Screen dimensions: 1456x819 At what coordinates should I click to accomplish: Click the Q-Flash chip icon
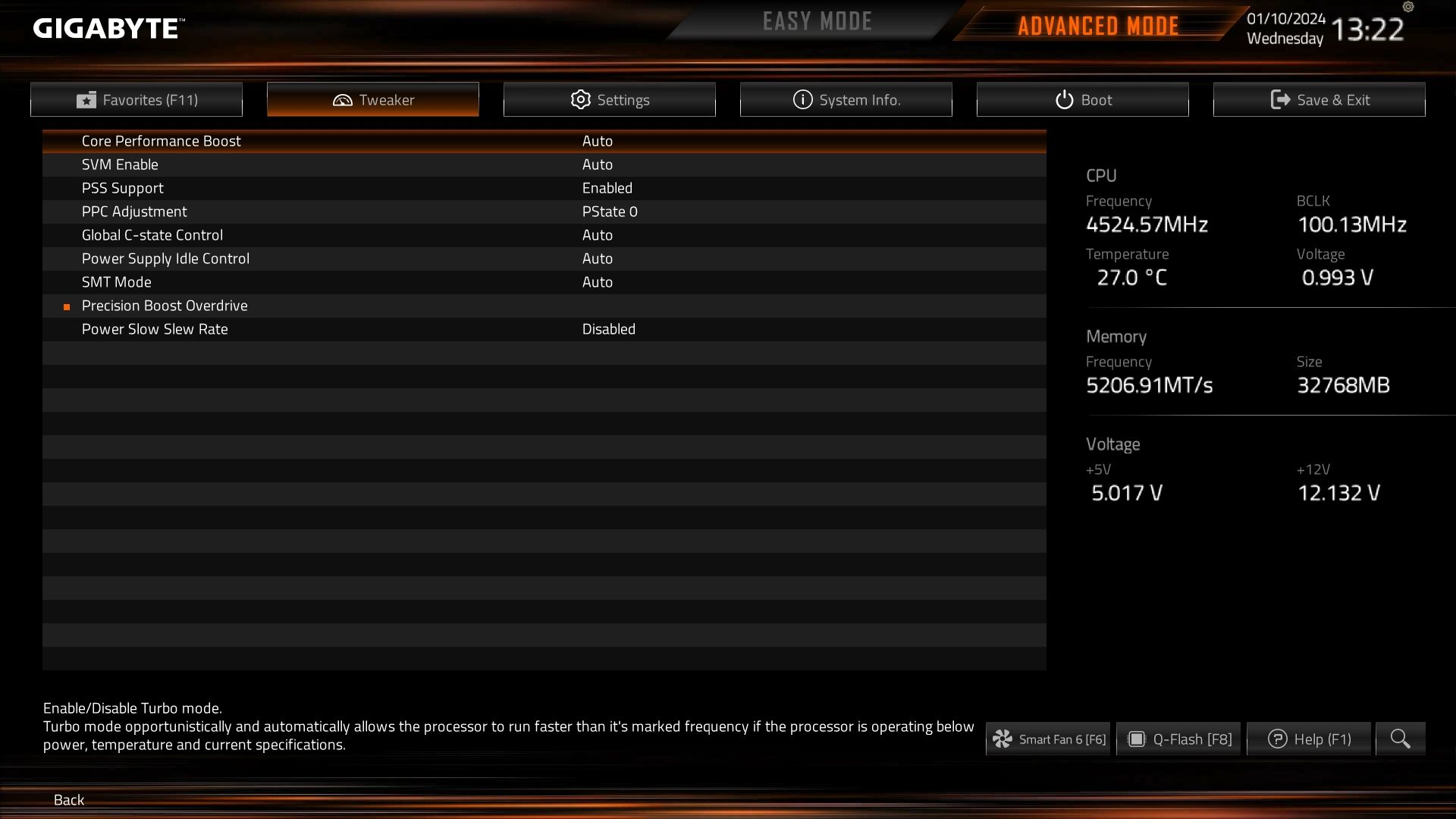[1136, 739]
